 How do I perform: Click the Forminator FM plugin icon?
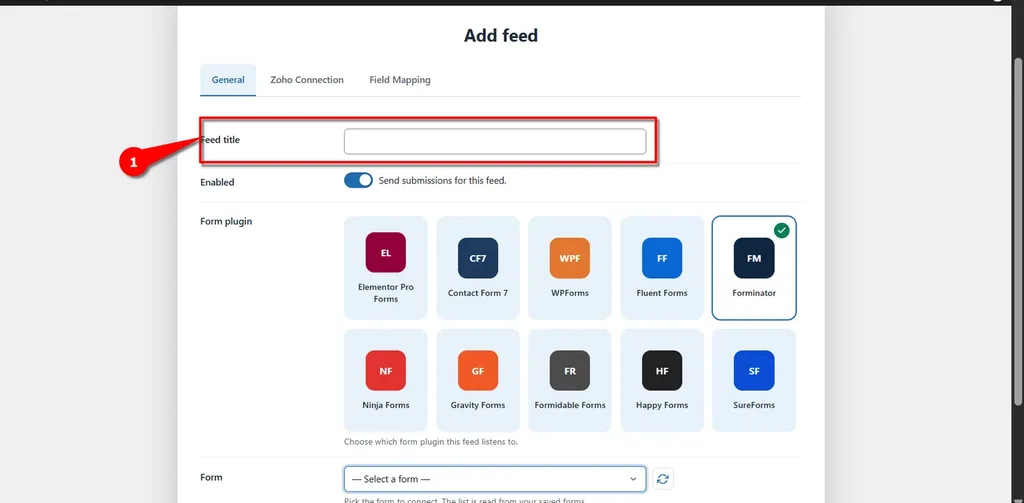tap(754, 258)
